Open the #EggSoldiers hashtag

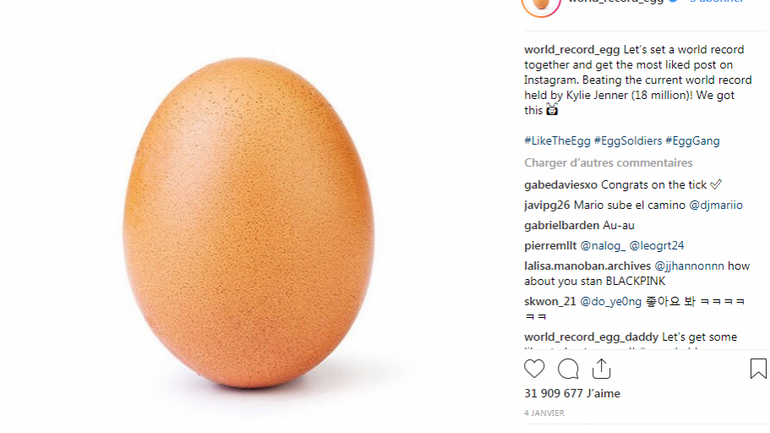pos(628,141)
